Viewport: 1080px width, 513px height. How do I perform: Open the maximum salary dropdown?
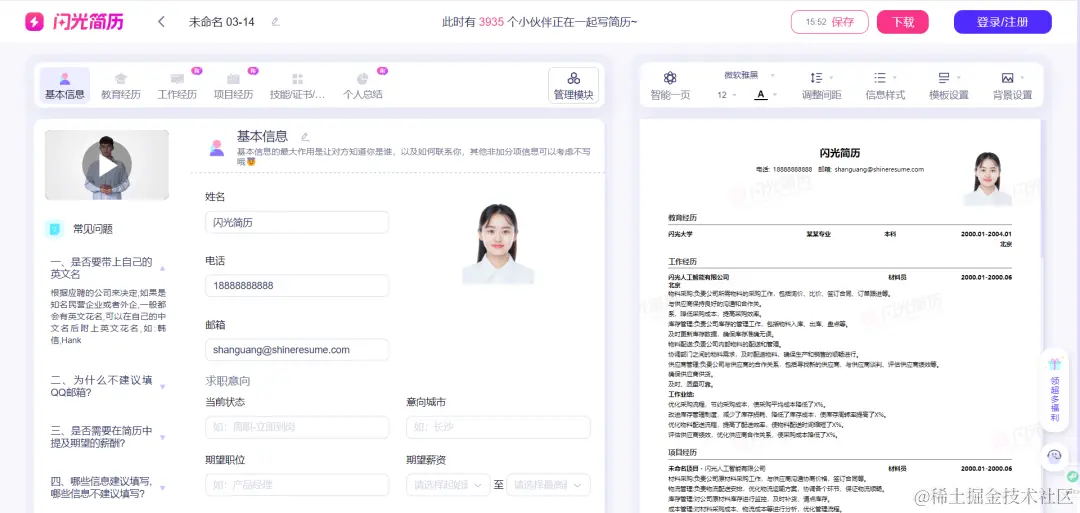(548, 485)
